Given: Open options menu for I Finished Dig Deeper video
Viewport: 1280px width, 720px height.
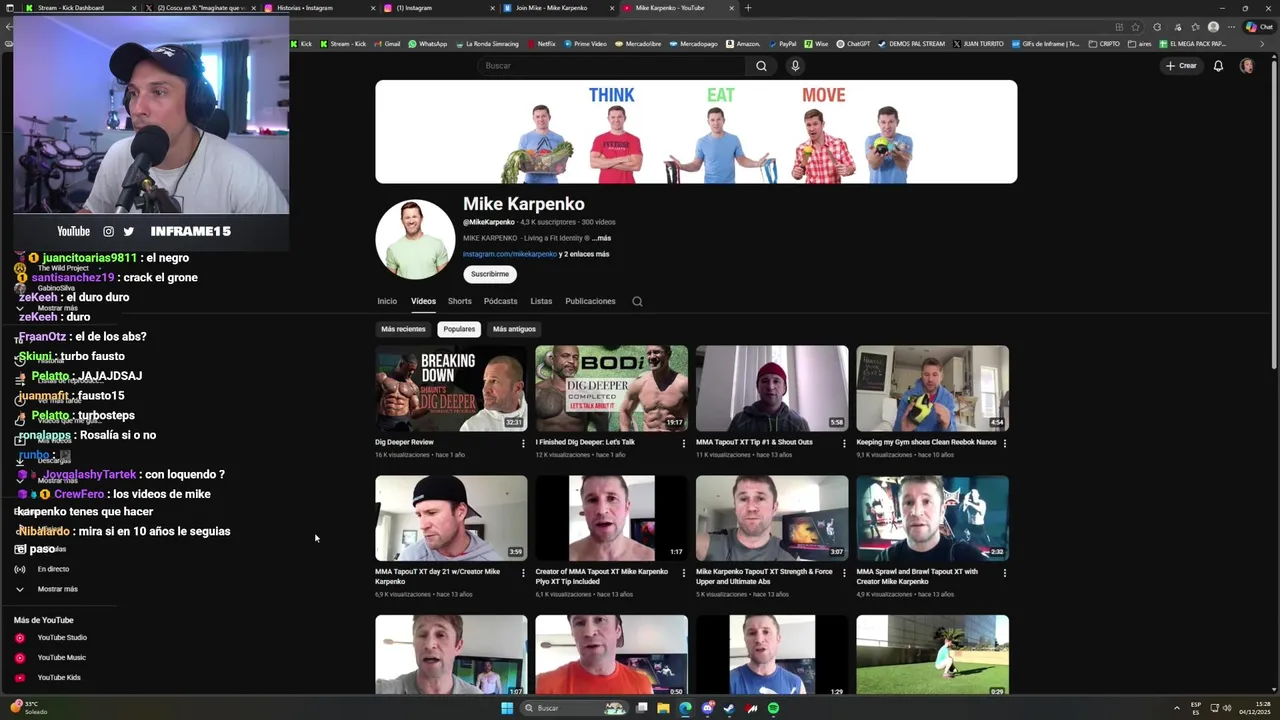Looking at the screenshot, I should [x=684, y=443].
